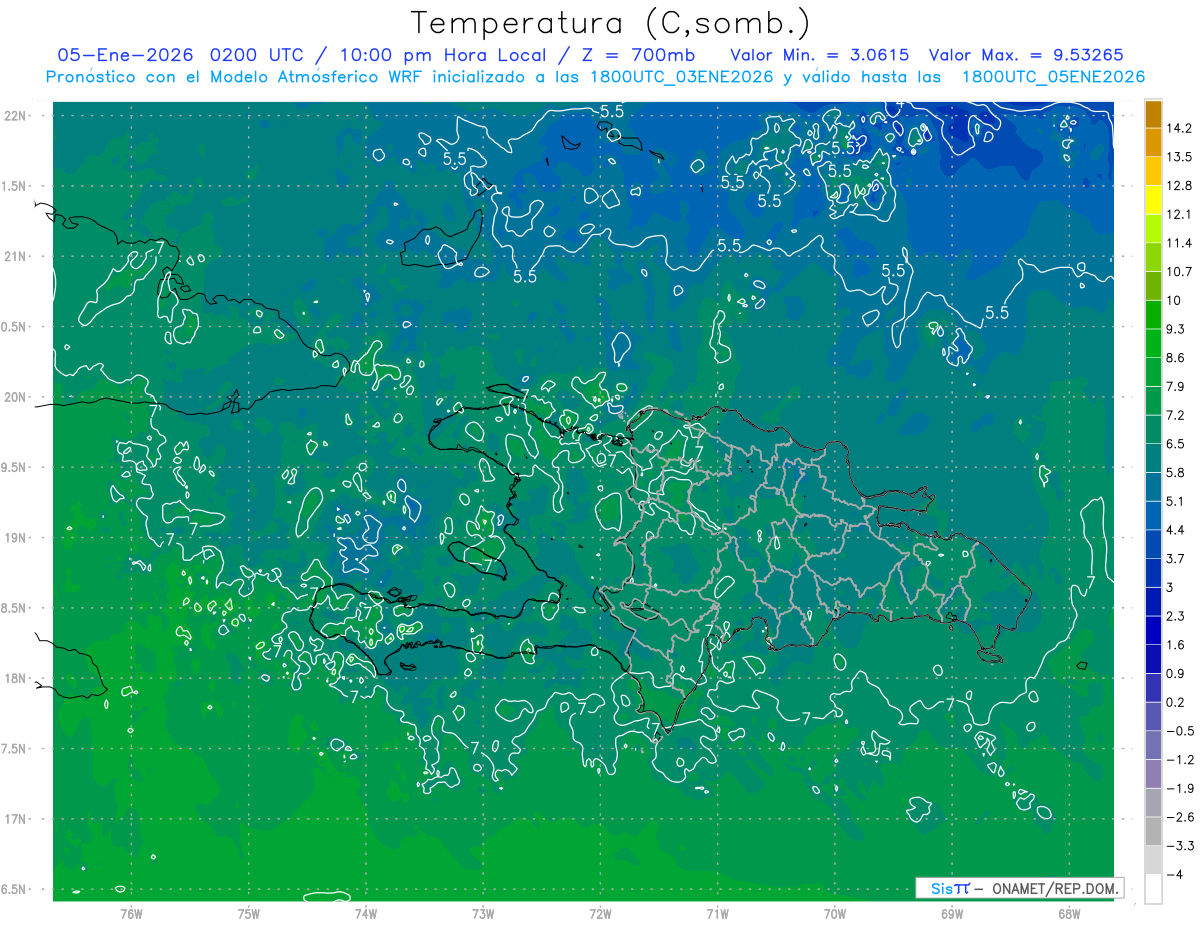Click the "72W" longitude axis label
This screenshot has height=927, width=1200.
(600, 913)
